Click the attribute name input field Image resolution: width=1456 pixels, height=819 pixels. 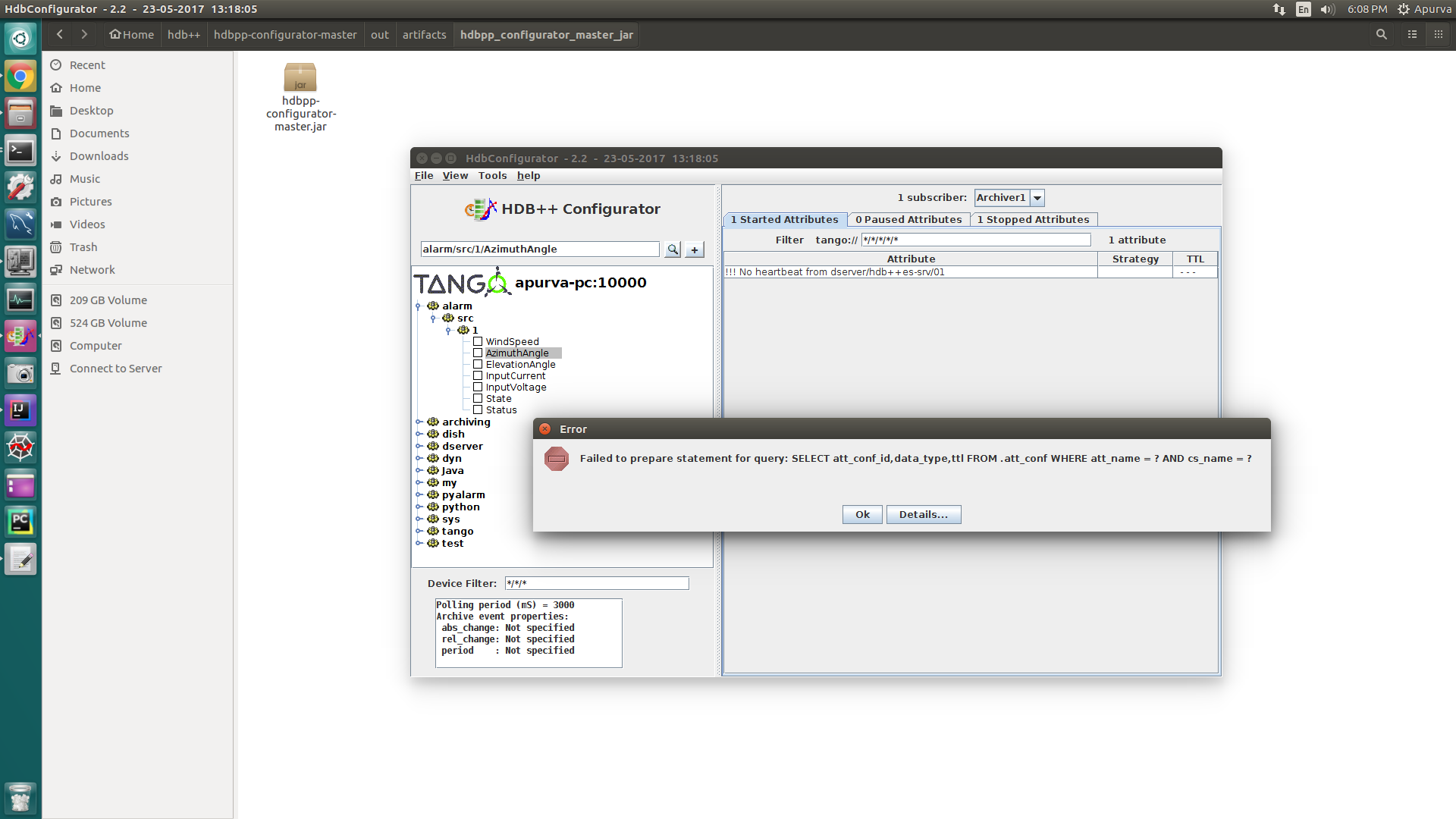[x=540, y=249]
